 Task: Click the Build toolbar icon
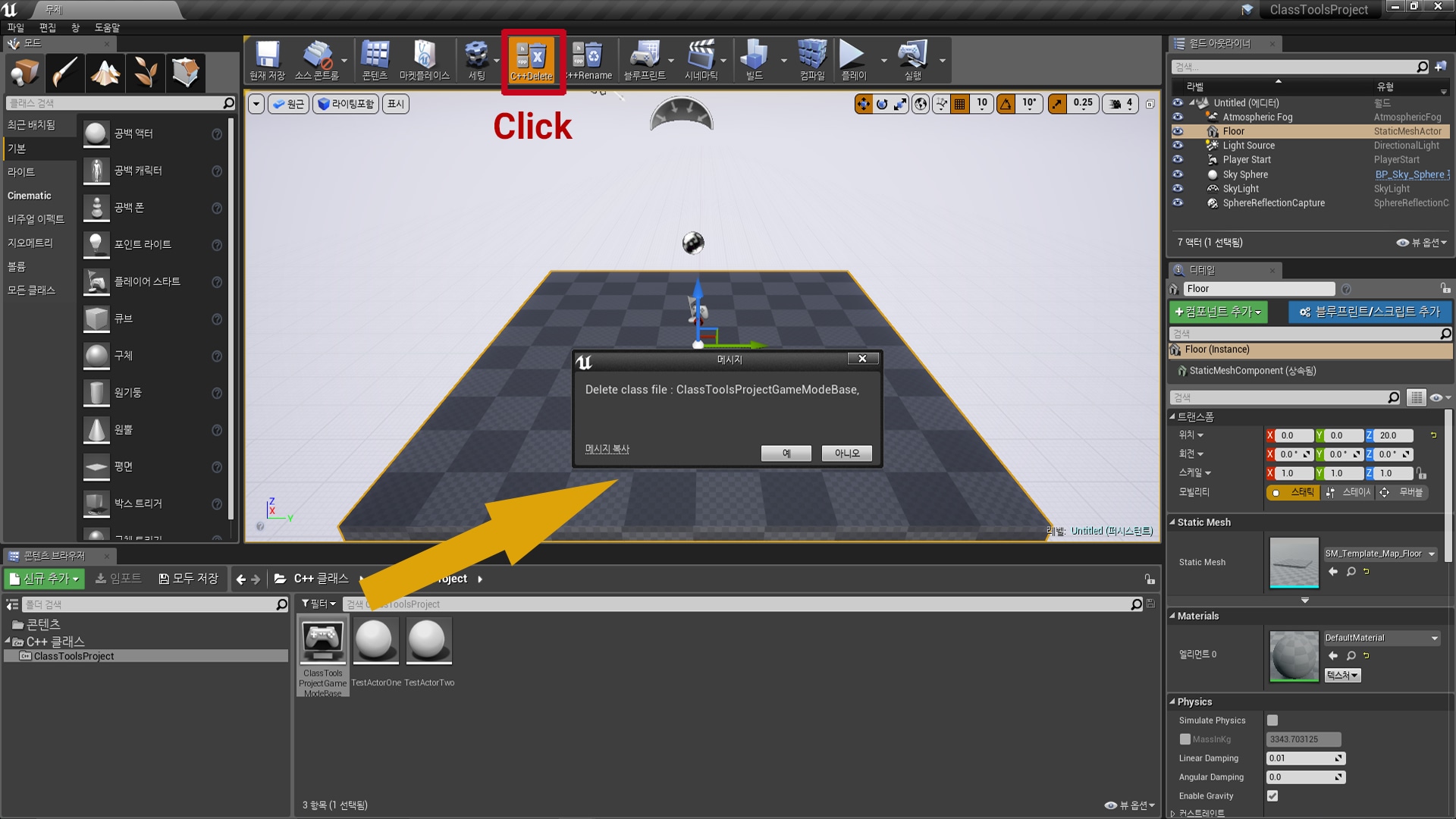point(754,60)
